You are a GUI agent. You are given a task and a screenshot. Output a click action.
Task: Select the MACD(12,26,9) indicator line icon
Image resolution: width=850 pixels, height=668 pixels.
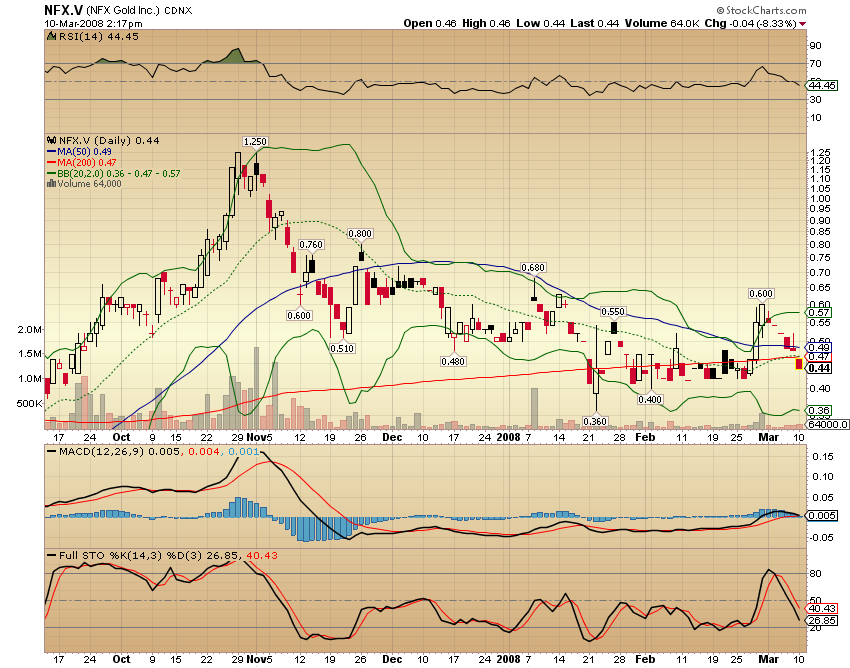pyautogui.click(x=52, y=452)
